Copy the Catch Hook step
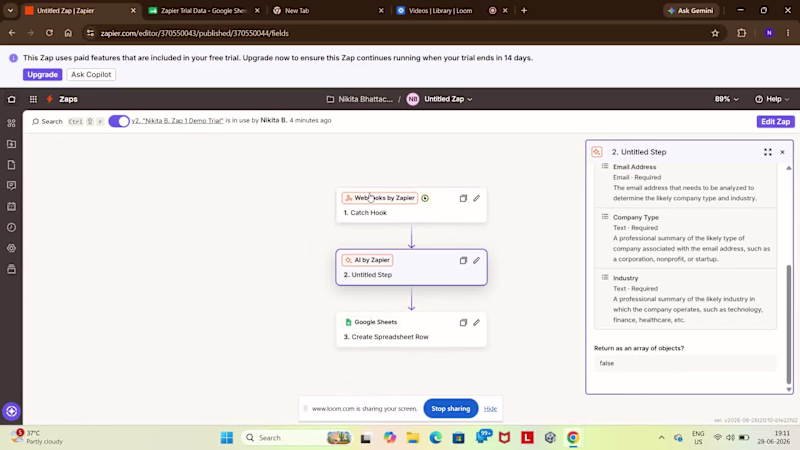The width and height of the screenshot is (800, 450). (463, 198)
